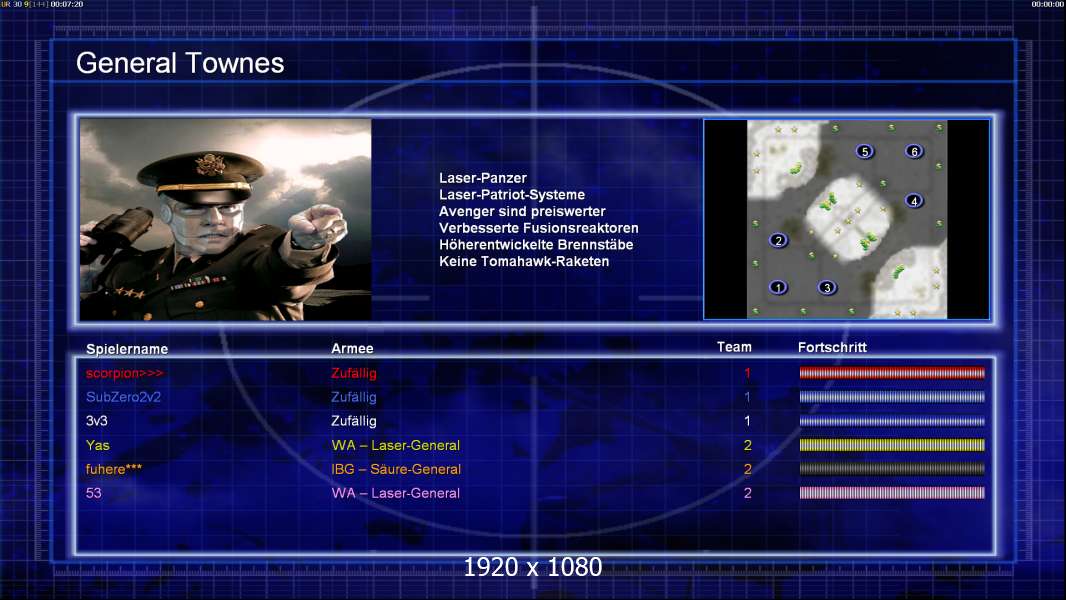The width and height of the screenshot is (1066, 600).
Task: Click Laser-Patriot-Systeme feature line
Action: point(512,194)
